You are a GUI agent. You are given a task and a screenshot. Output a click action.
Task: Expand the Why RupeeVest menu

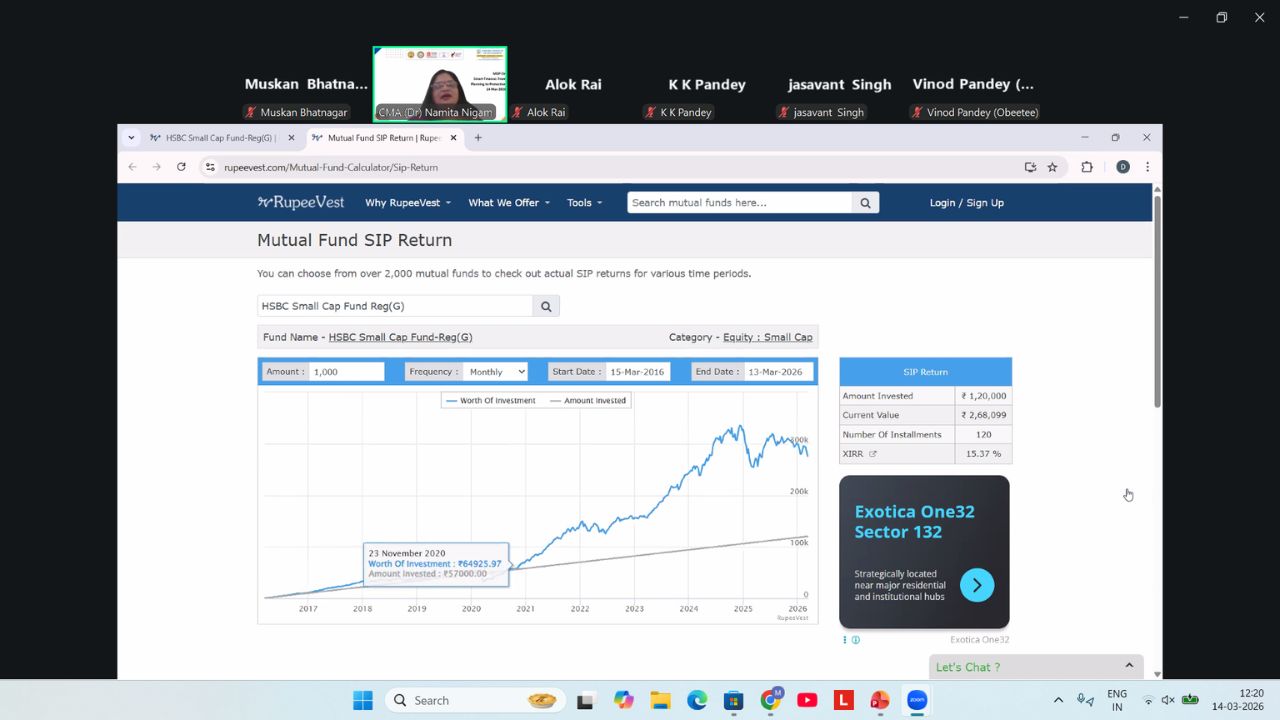pos(407,203)
